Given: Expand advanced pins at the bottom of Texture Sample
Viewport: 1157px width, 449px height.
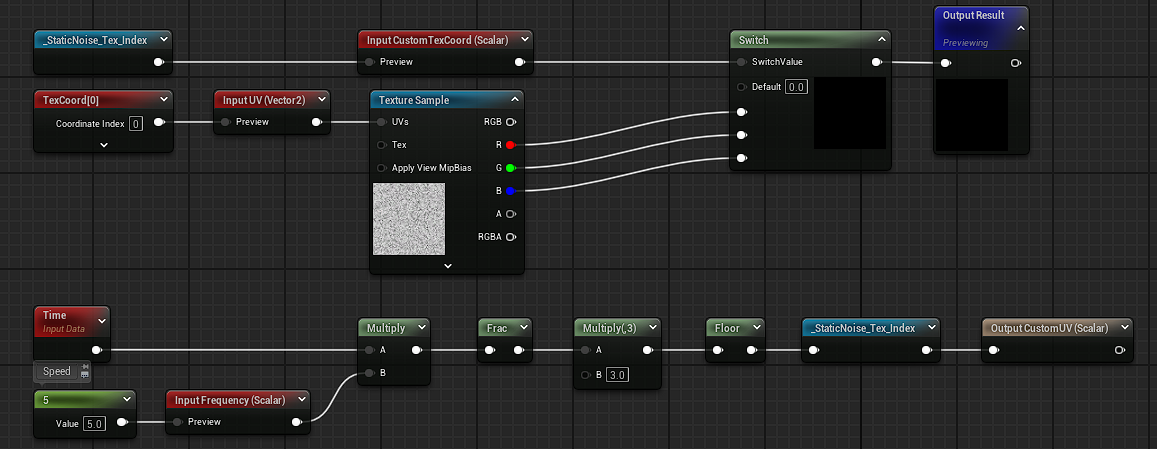Looking at the screenshot, I should click(447, 266).
